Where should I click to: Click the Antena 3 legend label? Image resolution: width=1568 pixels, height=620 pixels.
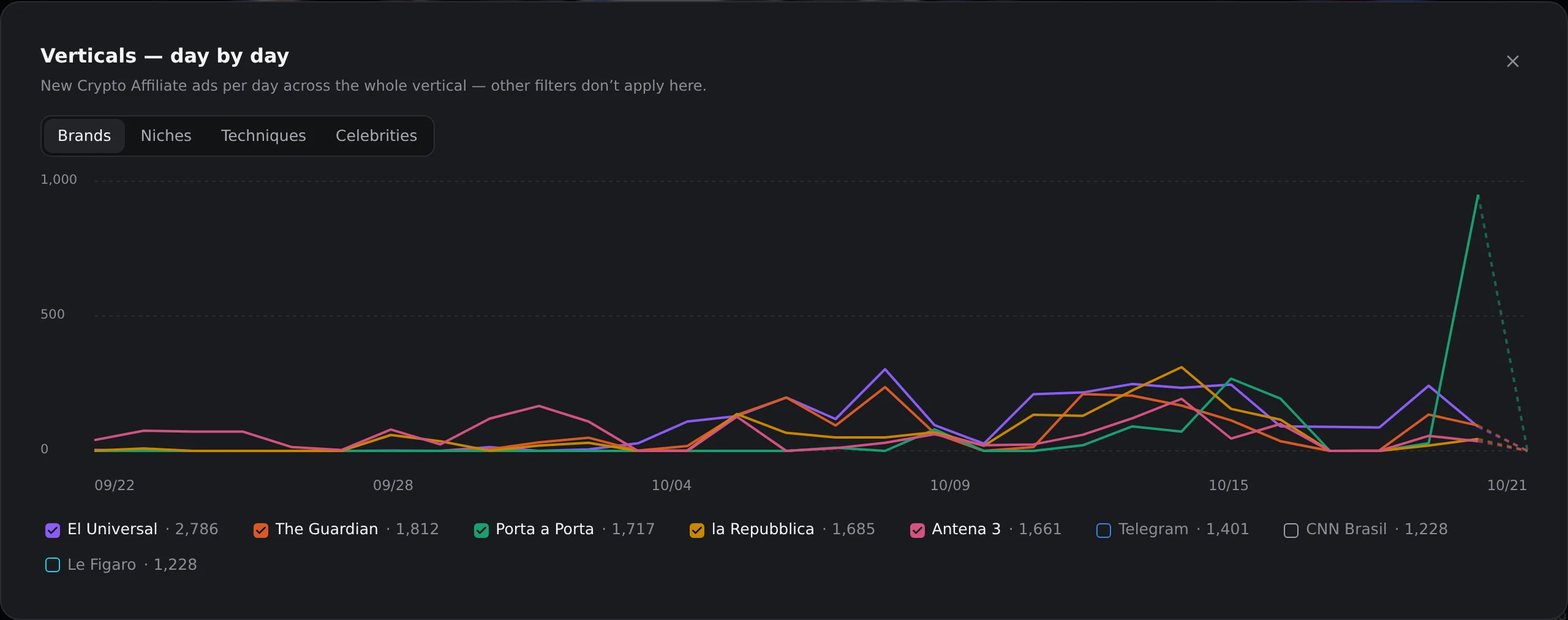[x=966, y=529]
